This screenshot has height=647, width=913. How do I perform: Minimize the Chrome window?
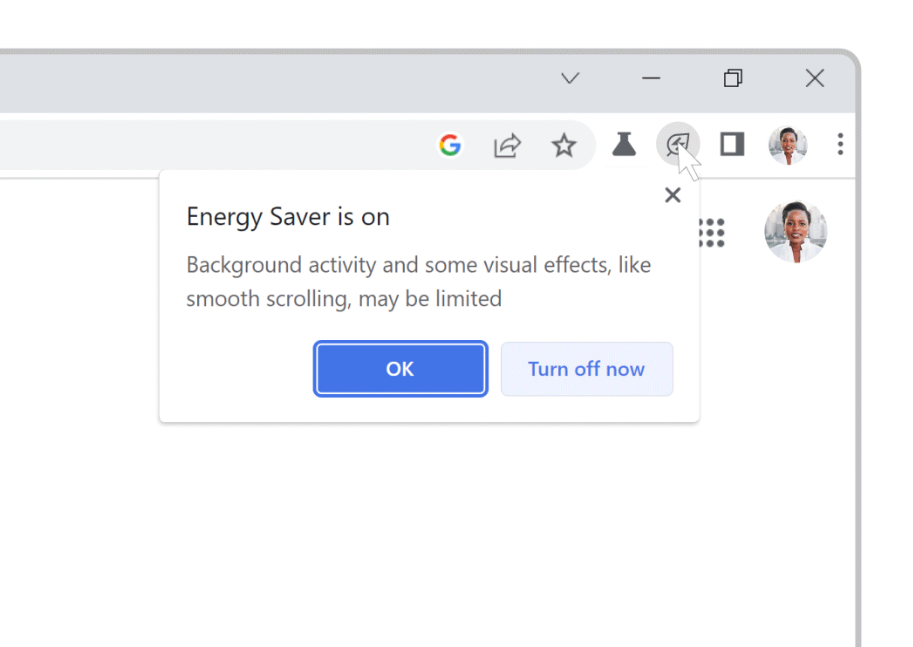pos(652,78)
